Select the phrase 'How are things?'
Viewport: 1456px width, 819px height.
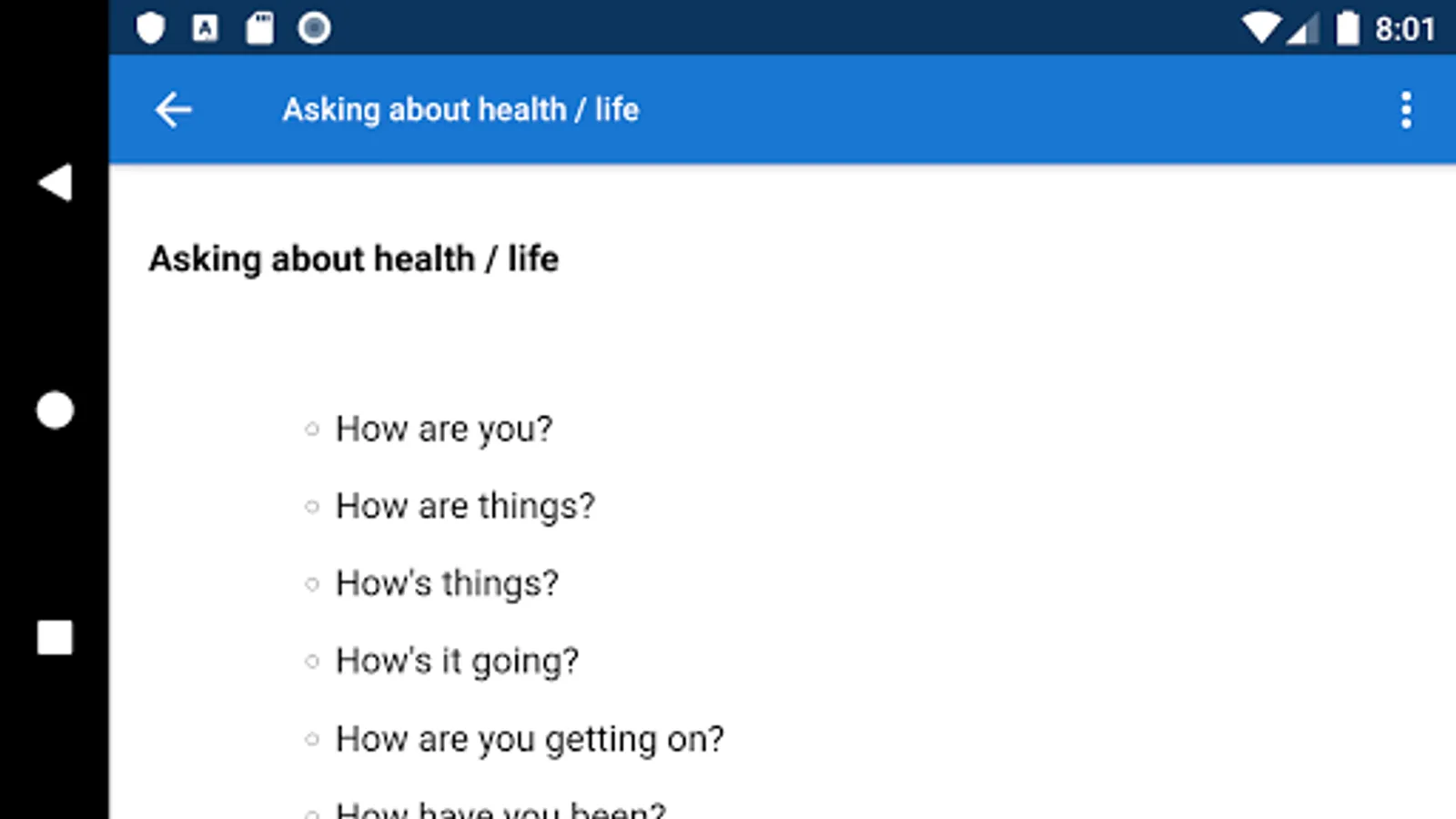point(464,506)
